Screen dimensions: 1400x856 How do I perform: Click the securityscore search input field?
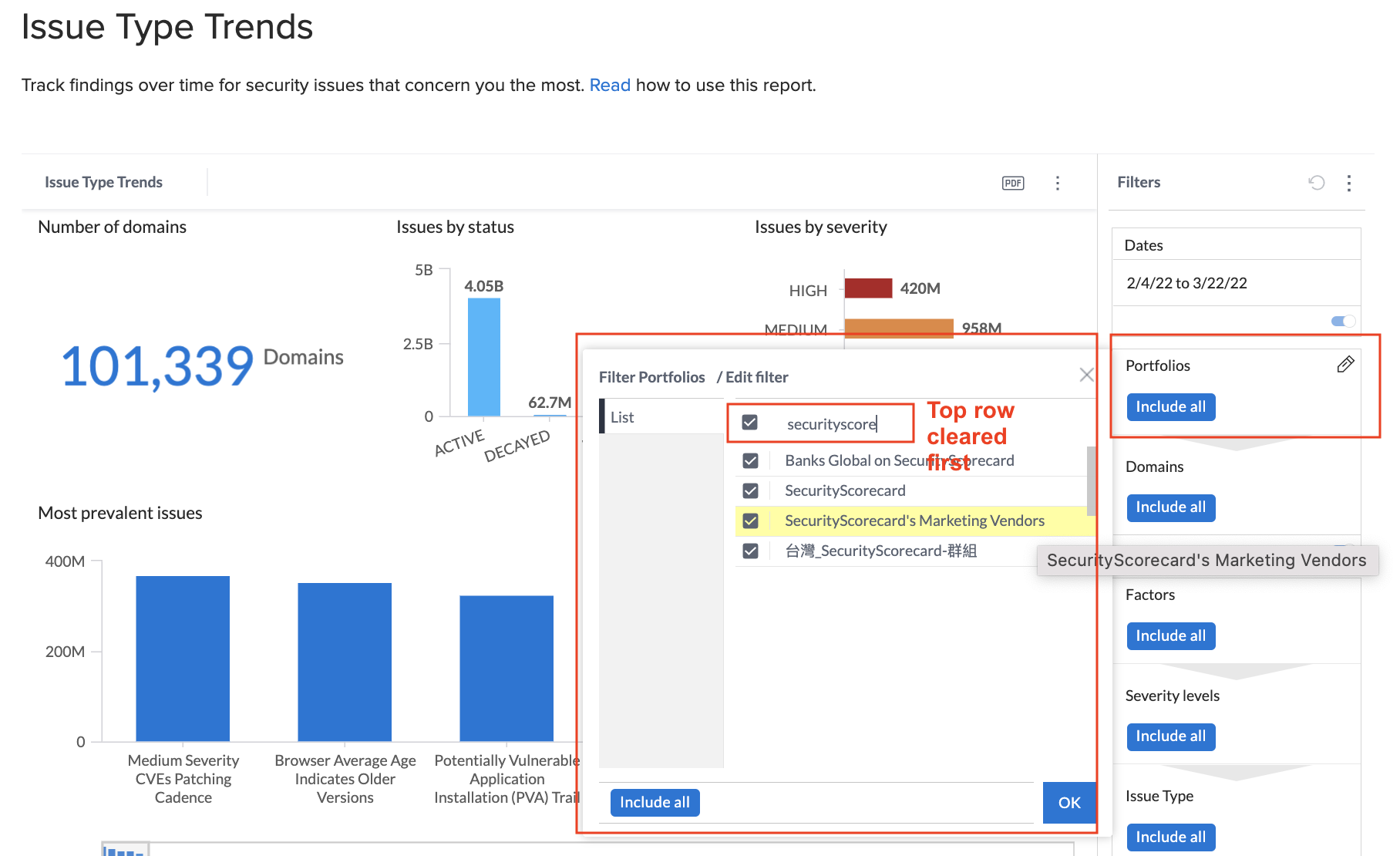831,423
